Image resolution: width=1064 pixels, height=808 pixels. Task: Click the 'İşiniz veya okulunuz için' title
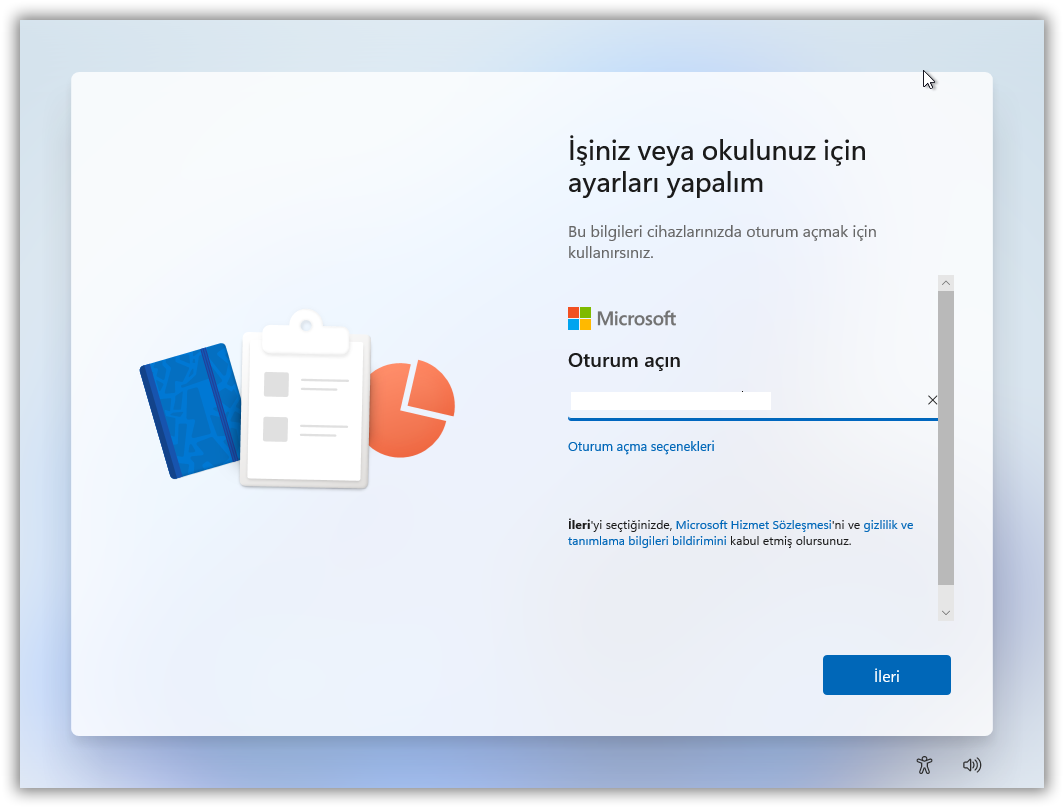pos(717,166)
